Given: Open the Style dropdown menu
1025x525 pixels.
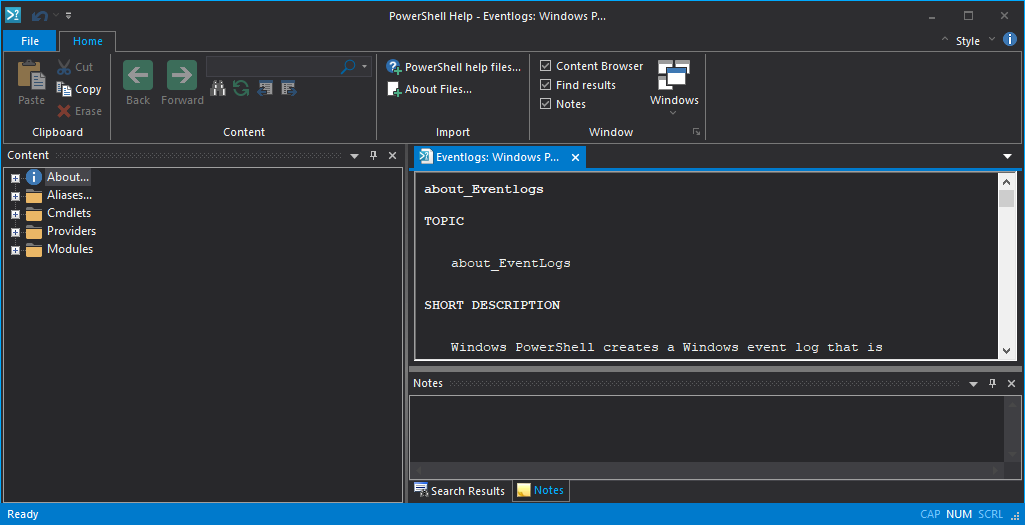Looking at the screenshot, I should 968,41.
